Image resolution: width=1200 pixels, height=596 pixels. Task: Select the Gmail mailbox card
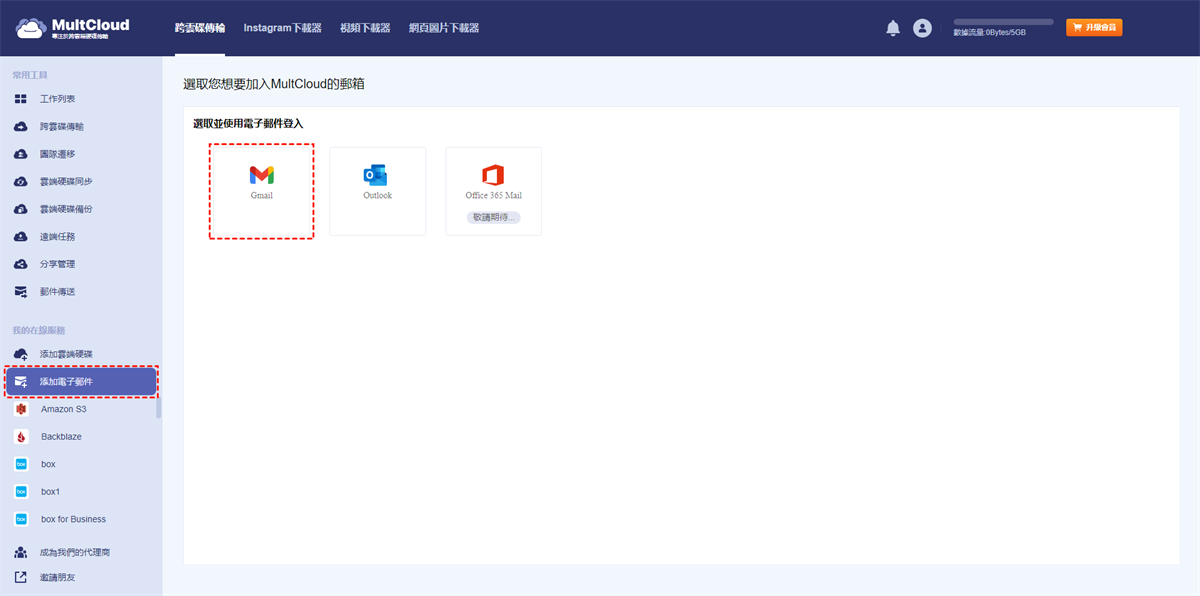[x=262, y=191]
